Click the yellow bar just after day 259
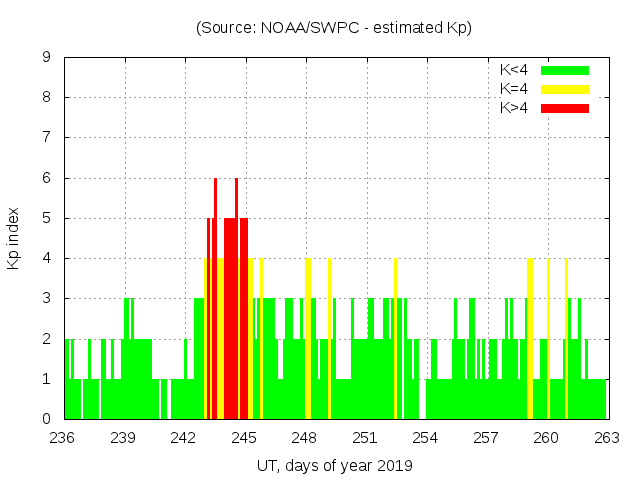This screenshot has height=480, width=640. click(x=530, y=340)
